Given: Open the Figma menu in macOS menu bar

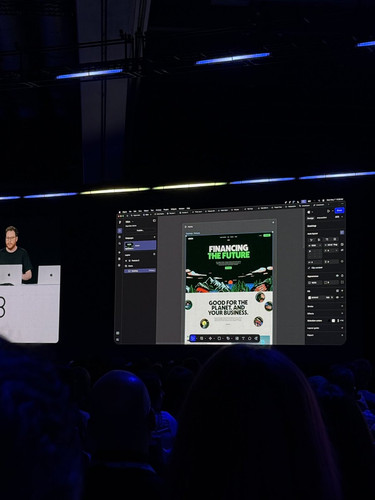Looking at the screenshot, I should click(125, 212).
